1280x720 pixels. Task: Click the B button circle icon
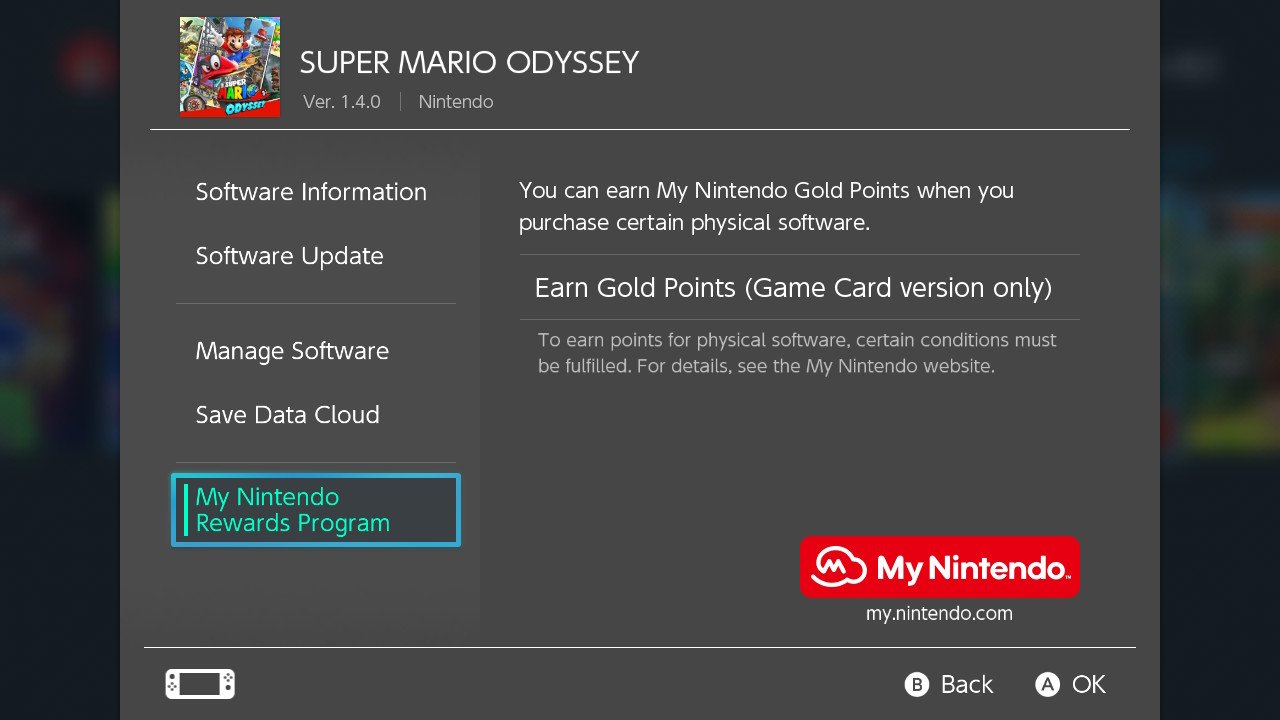point(916,684)
